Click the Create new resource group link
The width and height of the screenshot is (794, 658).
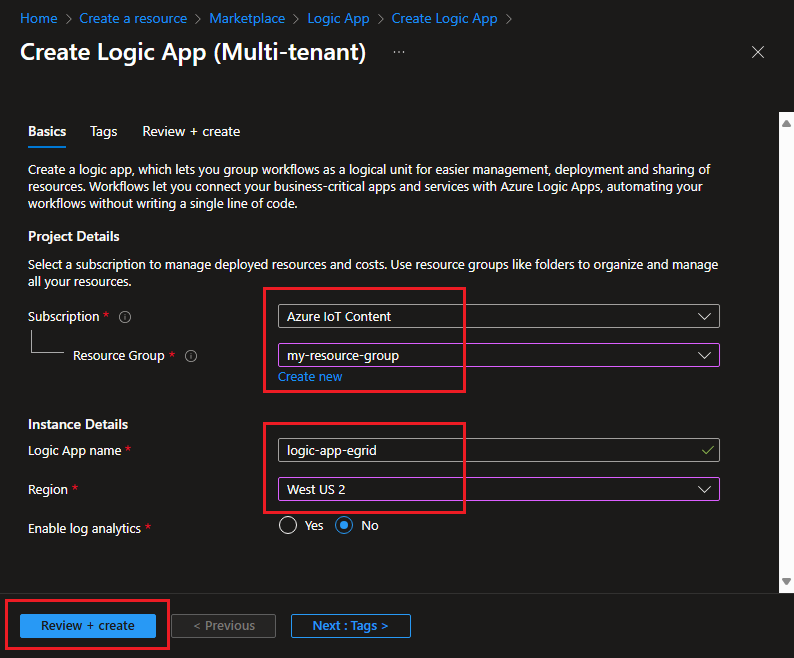pos(310,377)
